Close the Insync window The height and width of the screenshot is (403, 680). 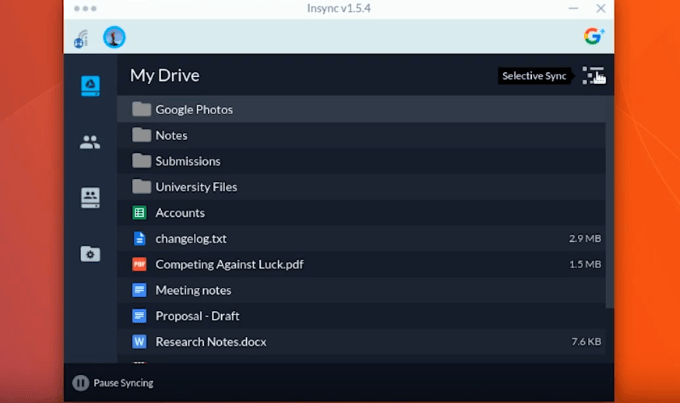click(x=601, y=8)
